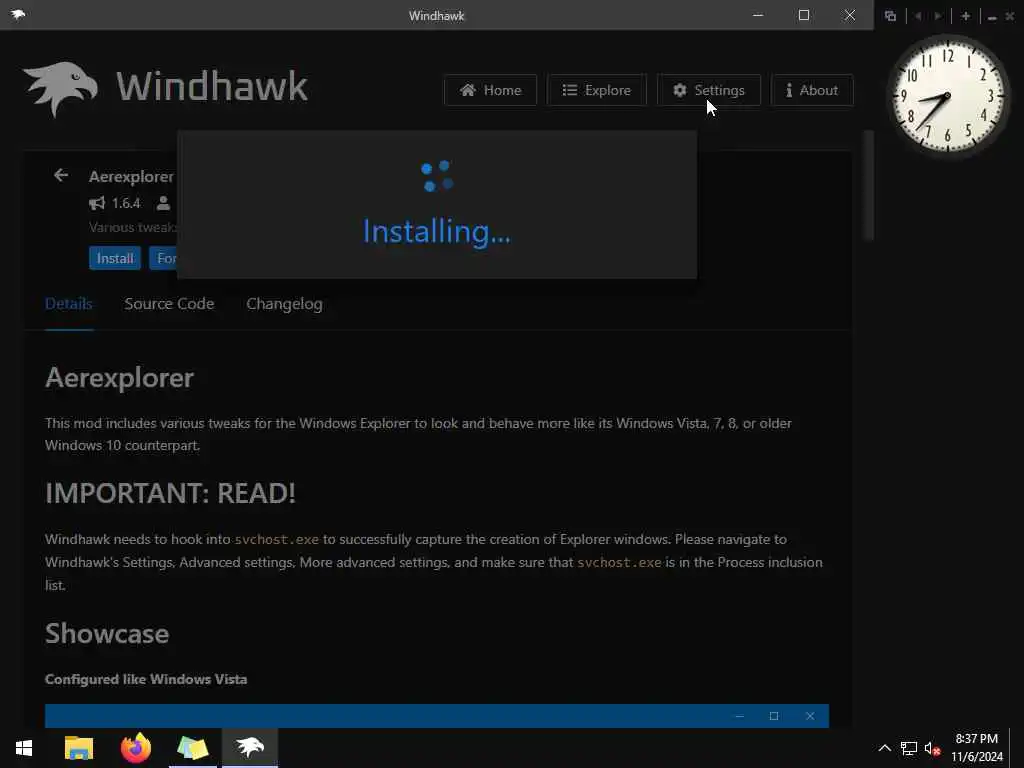The image size is (1024, 768).
Task: Switch to the Changelog tab
Action: [x=284, y=304]
